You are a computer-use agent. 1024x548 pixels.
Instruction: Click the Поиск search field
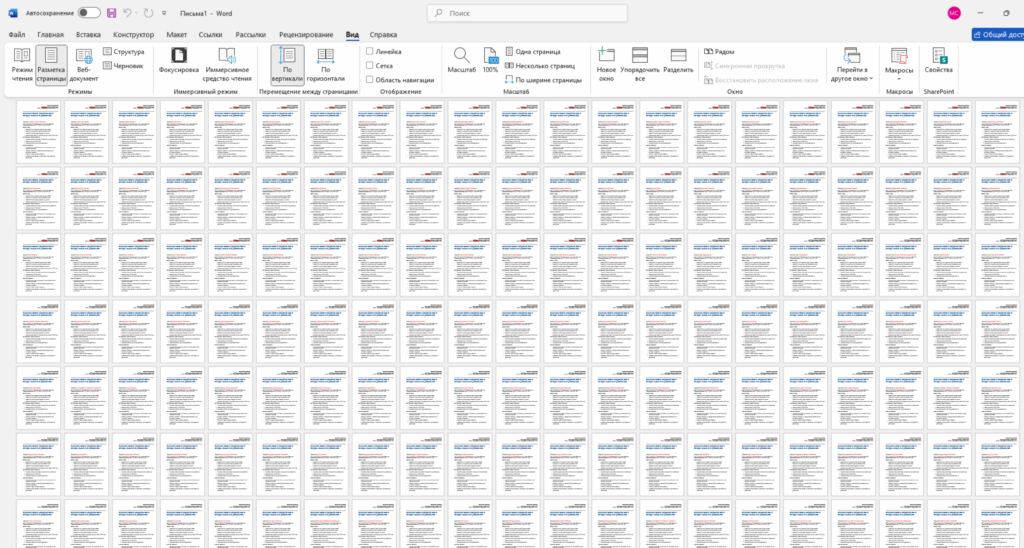point(528,13)
